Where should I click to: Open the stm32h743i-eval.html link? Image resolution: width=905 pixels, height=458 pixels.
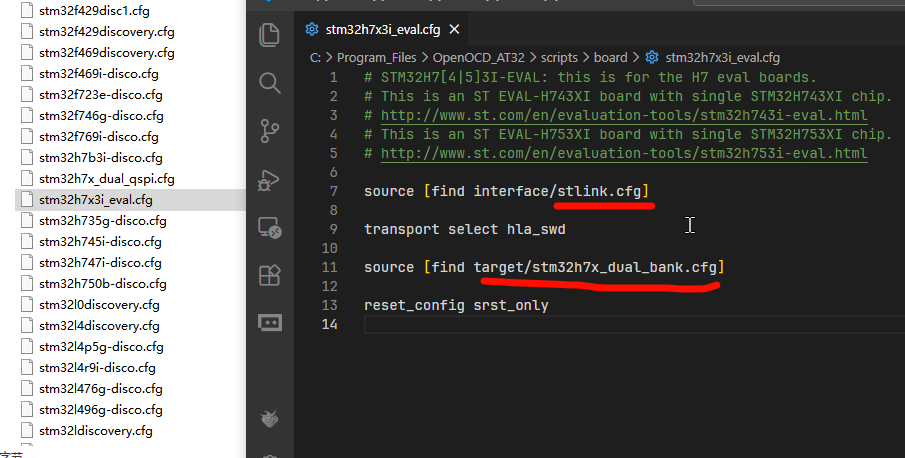tap(623, 116)
